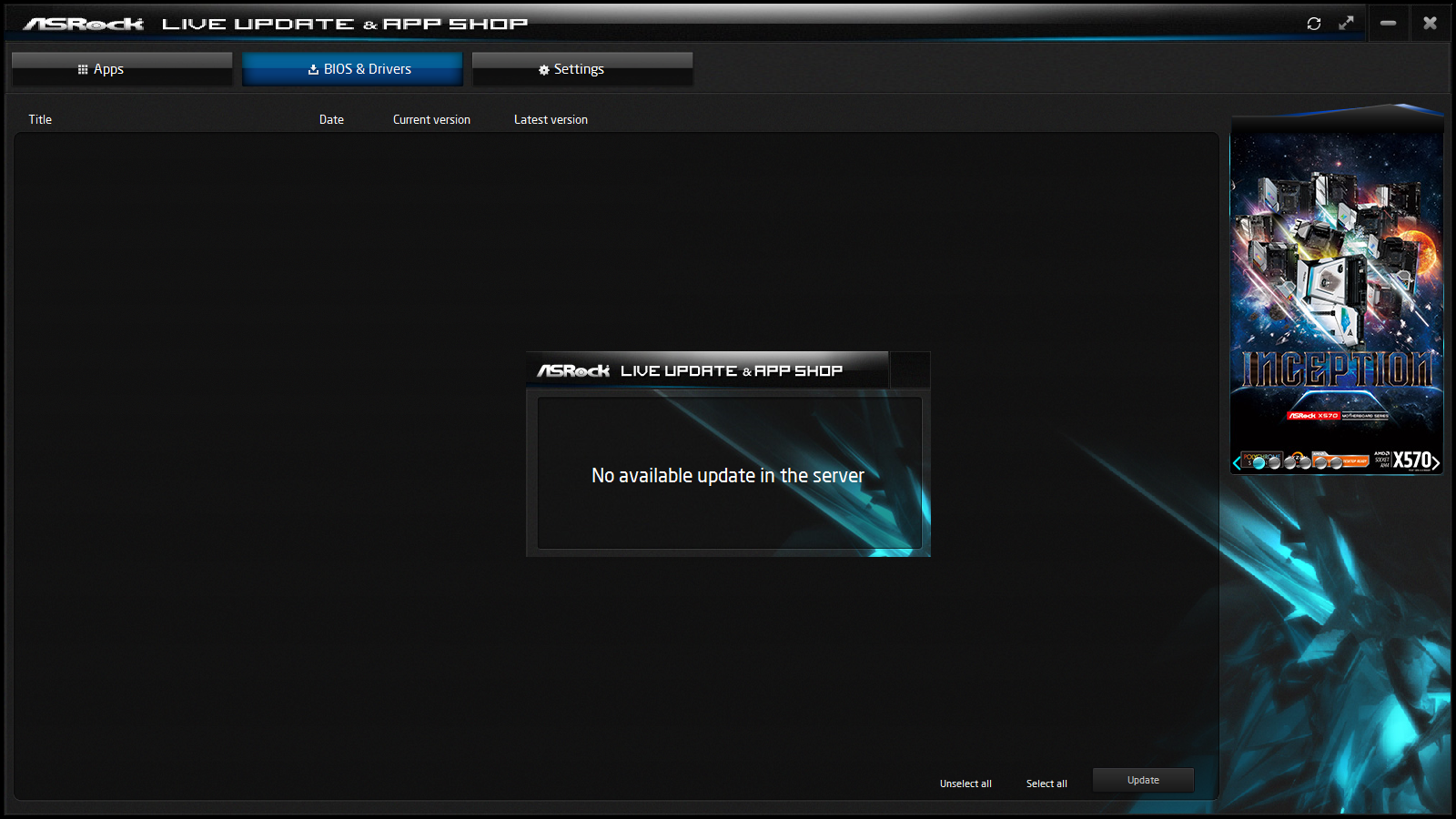Select the fourth banner pagination dot
This screenshot has width=1456, height=819.
coord(1305,463)
